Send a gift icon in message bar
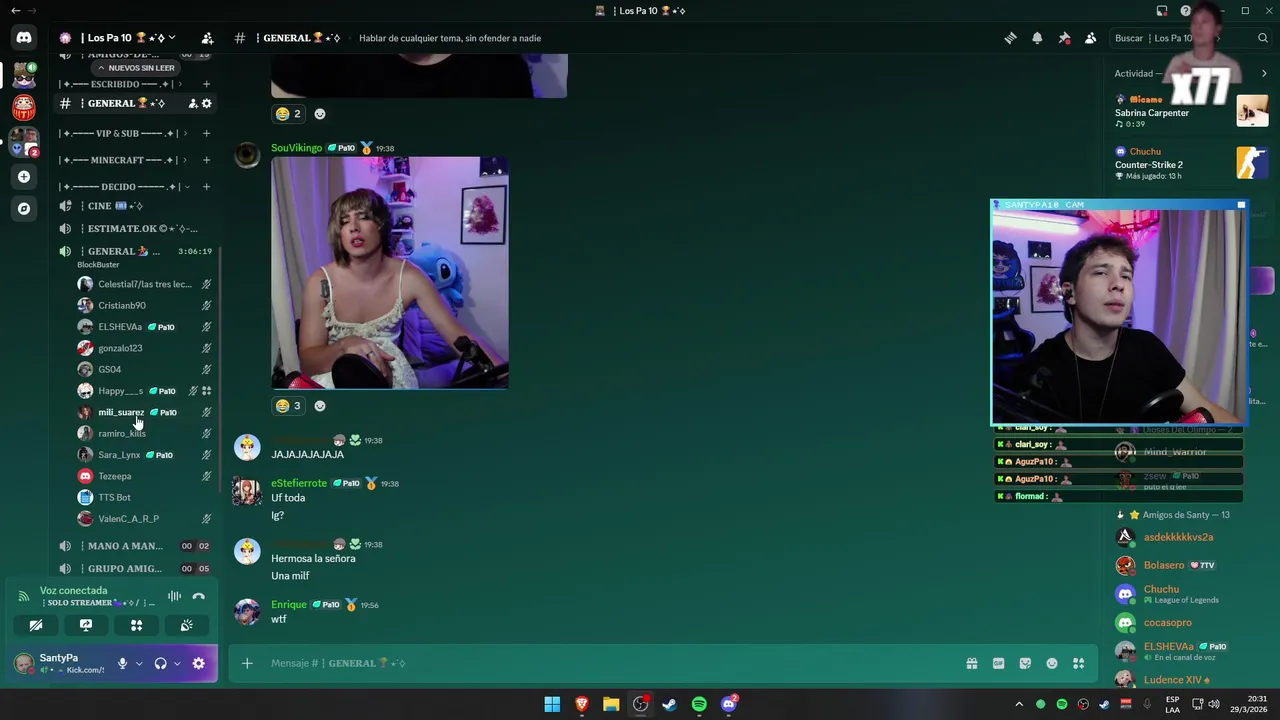 971,663
